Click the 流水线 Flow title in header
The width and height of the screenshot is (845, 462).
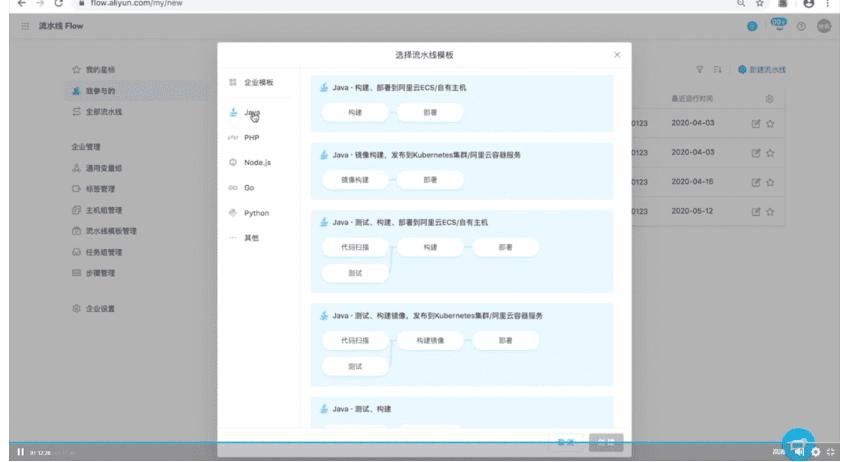pos(60,26)
